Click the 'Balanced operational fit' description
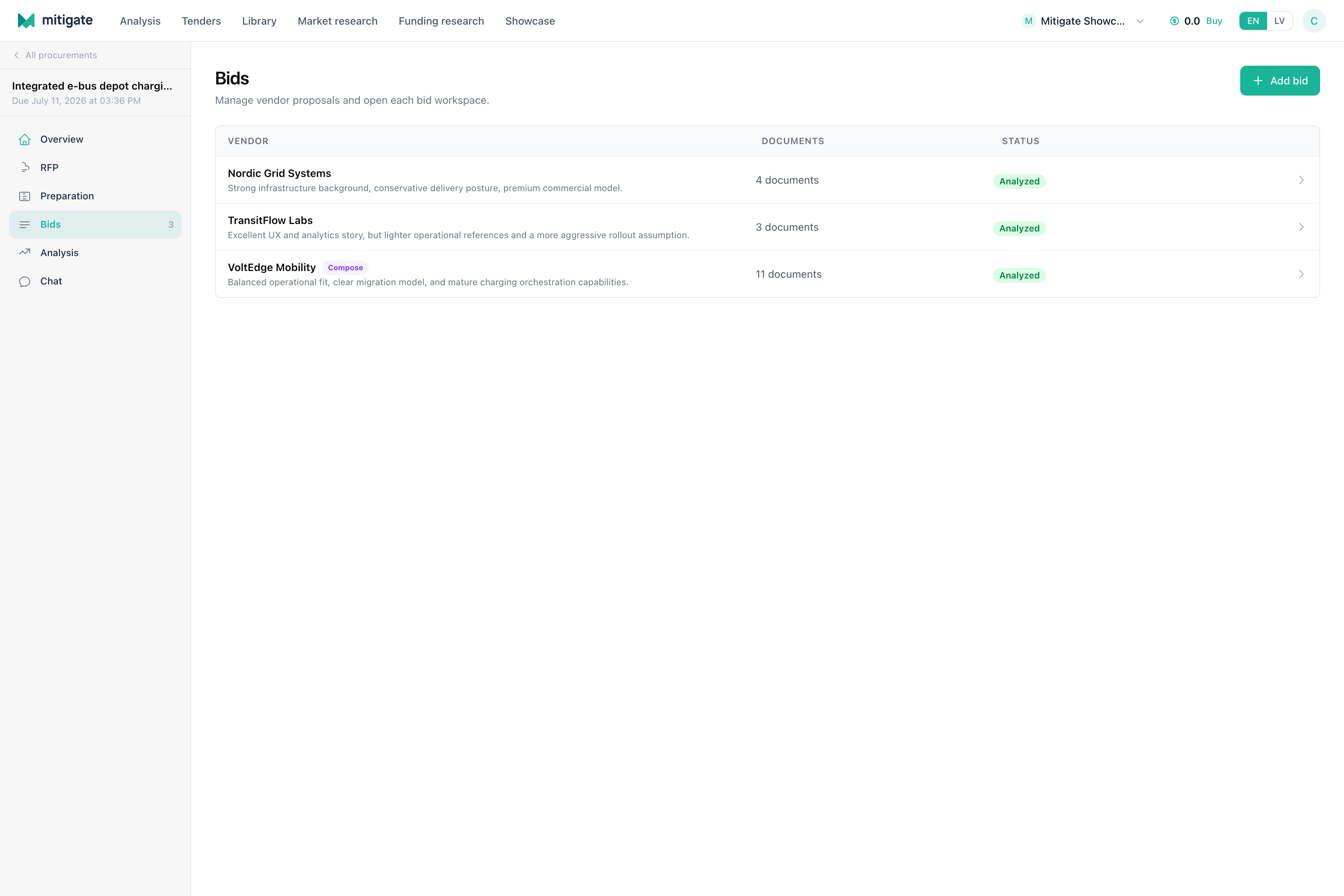This screenshot has width=1344, height=896. [427, 282]
